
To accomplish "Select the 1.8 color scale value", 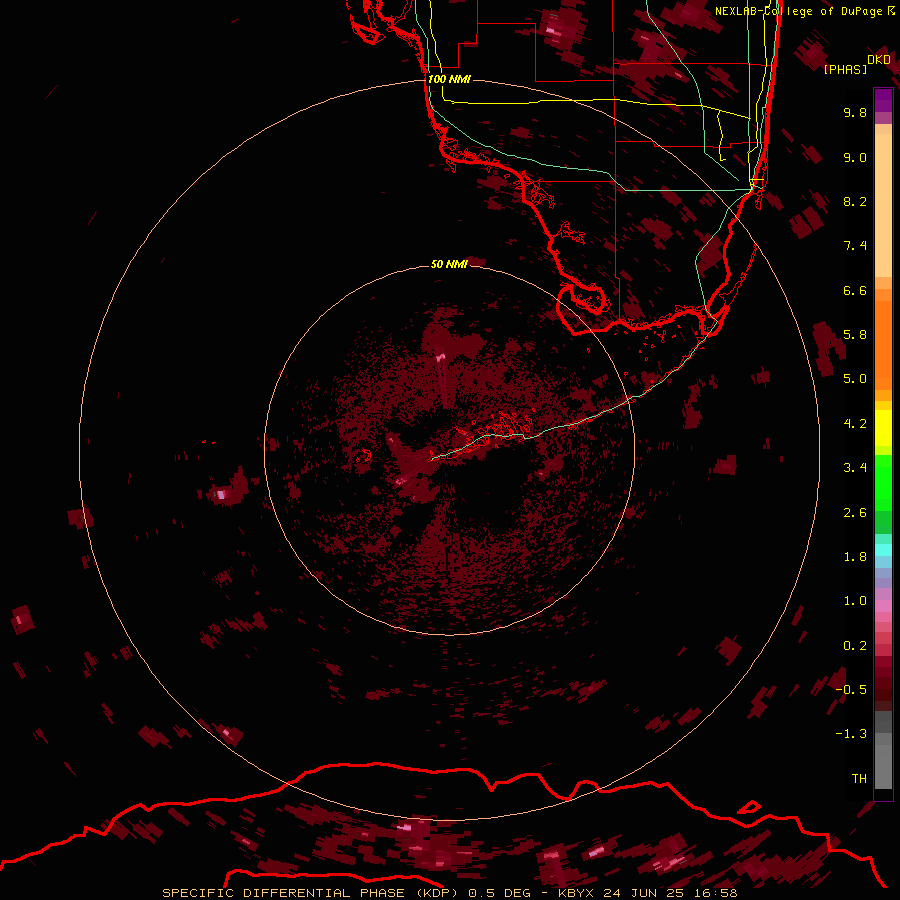I will [855, 557].
